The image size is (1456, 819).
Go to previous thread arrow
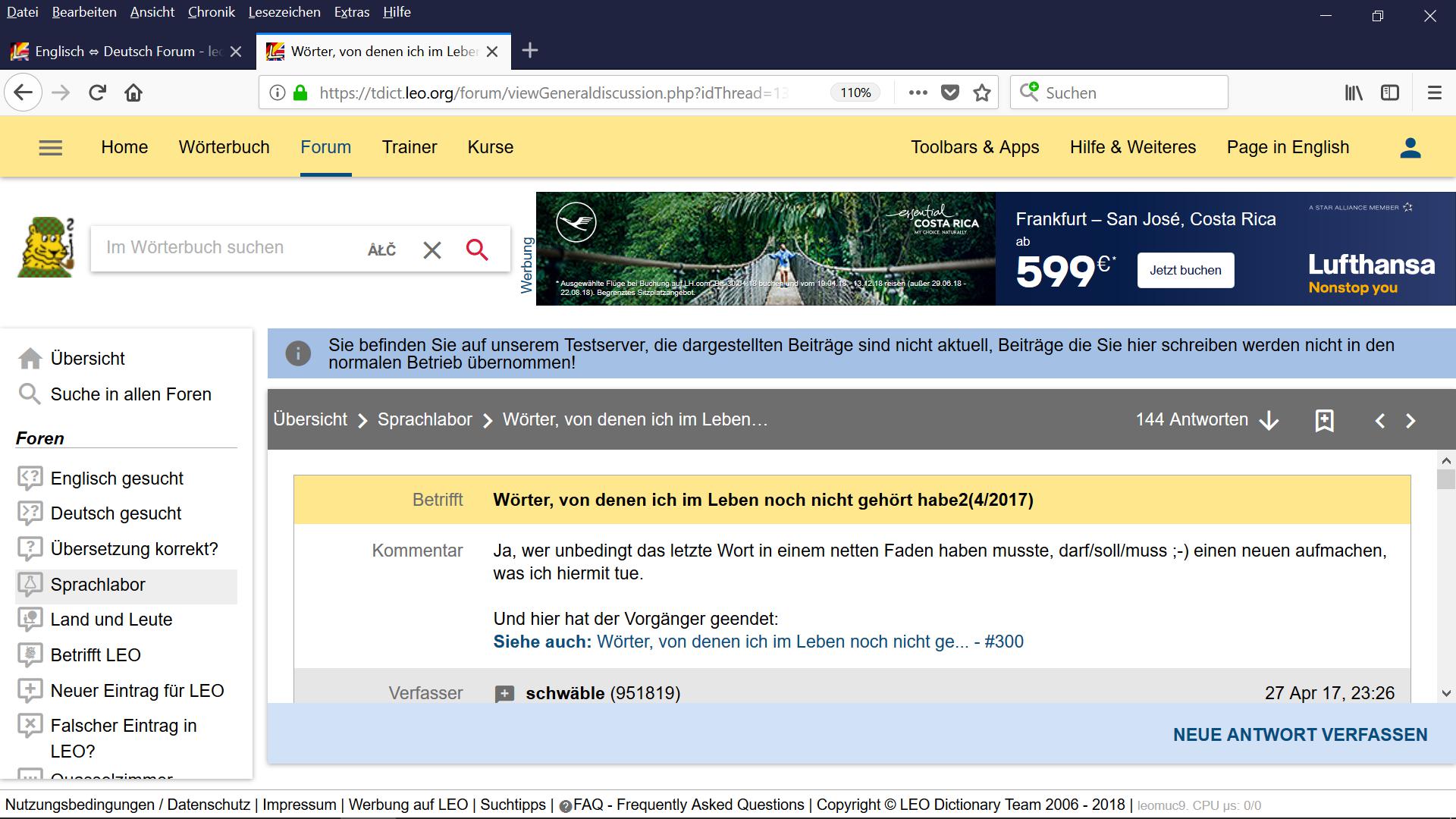pos(1380,421)
